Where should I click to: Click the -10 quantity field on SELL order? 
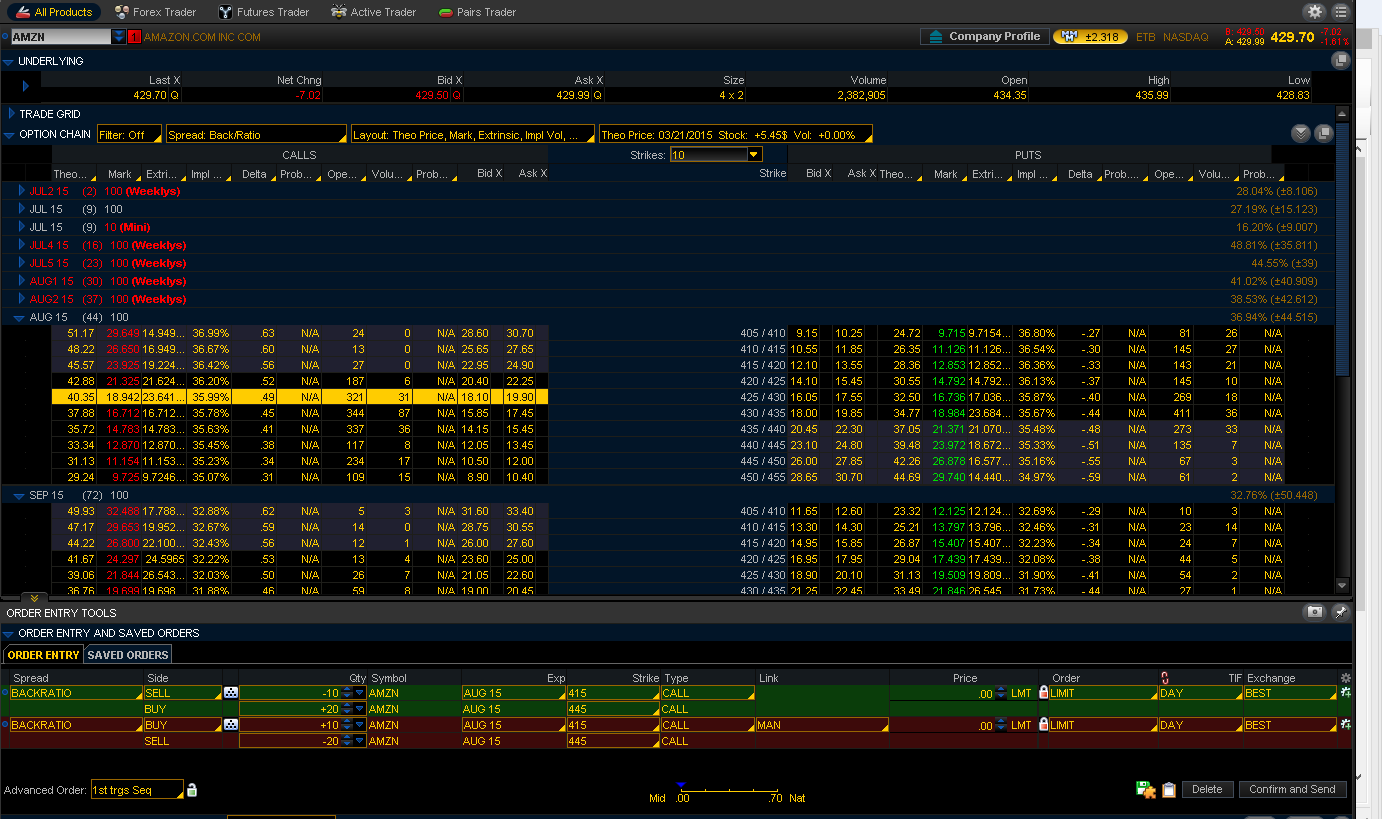point(290,693)
